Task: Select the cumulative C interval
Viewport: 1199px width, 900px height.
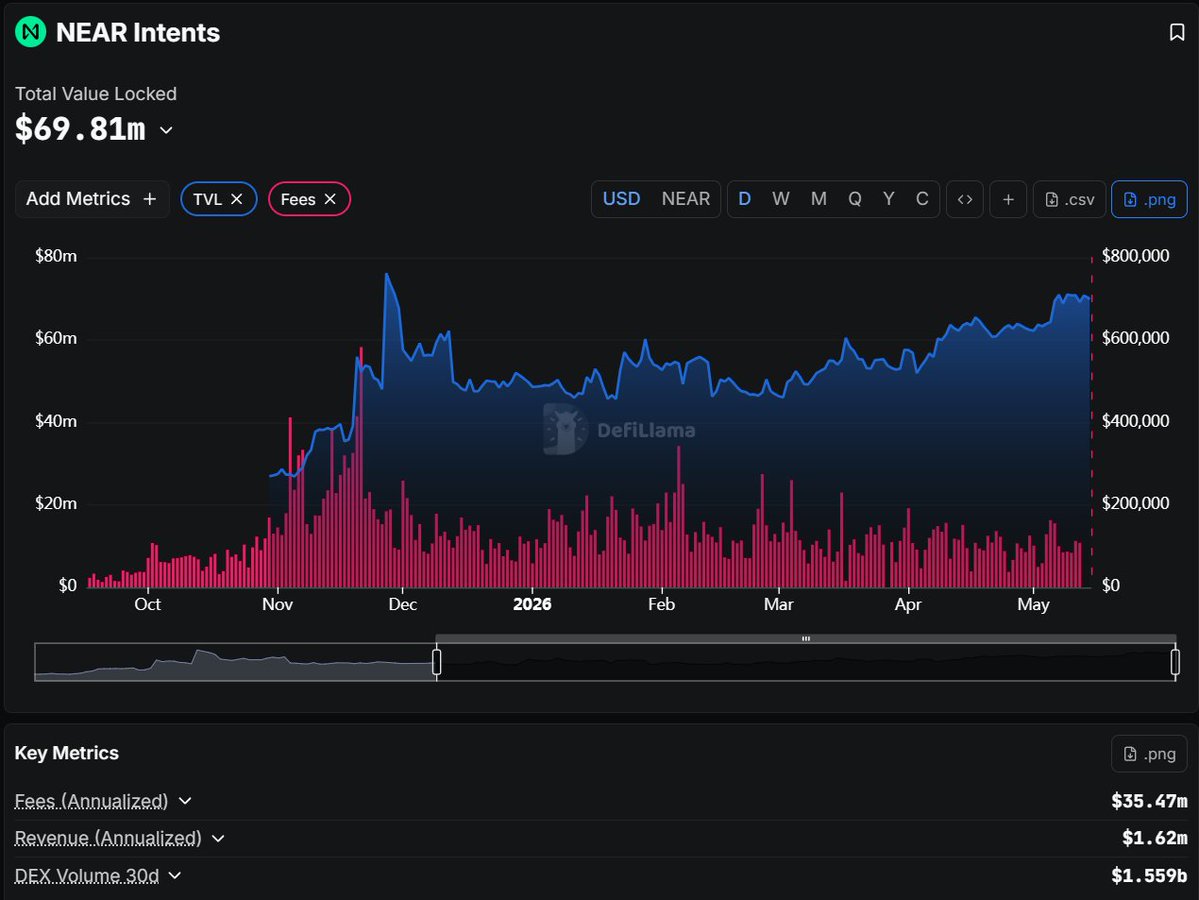Action: pos(922,199)
